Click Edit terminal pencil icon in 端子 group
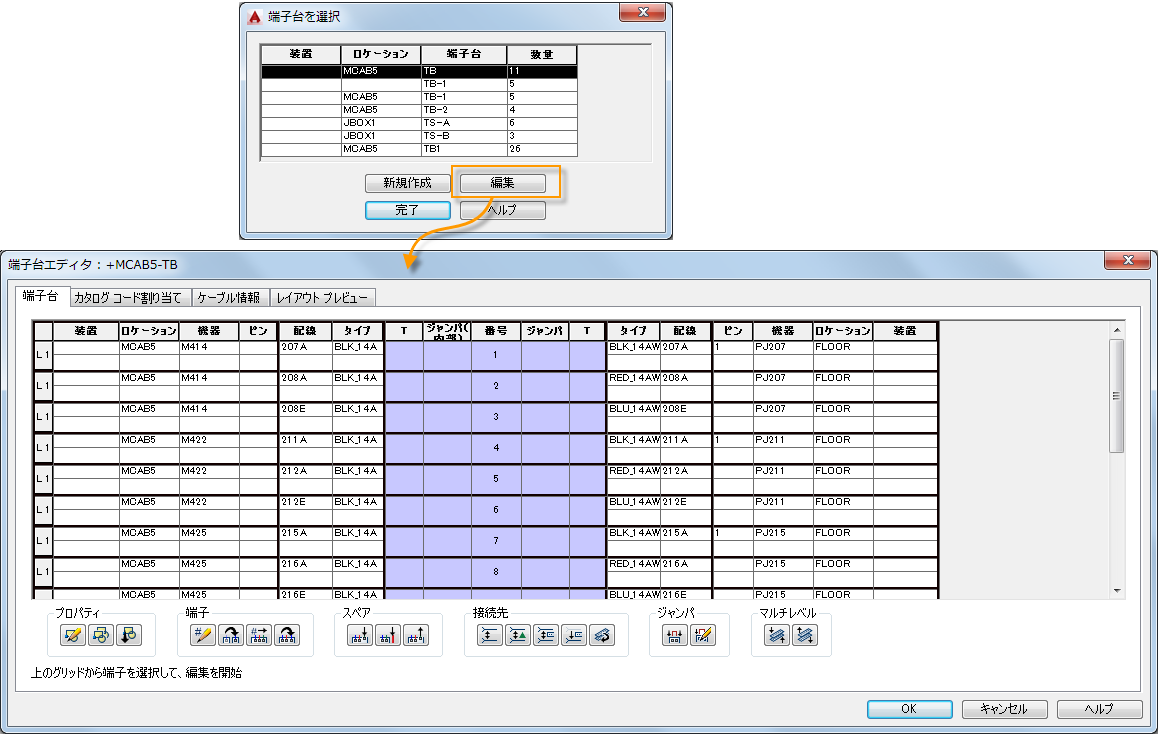Screen dimensions: 1158x734 click(x=202, y=635)
